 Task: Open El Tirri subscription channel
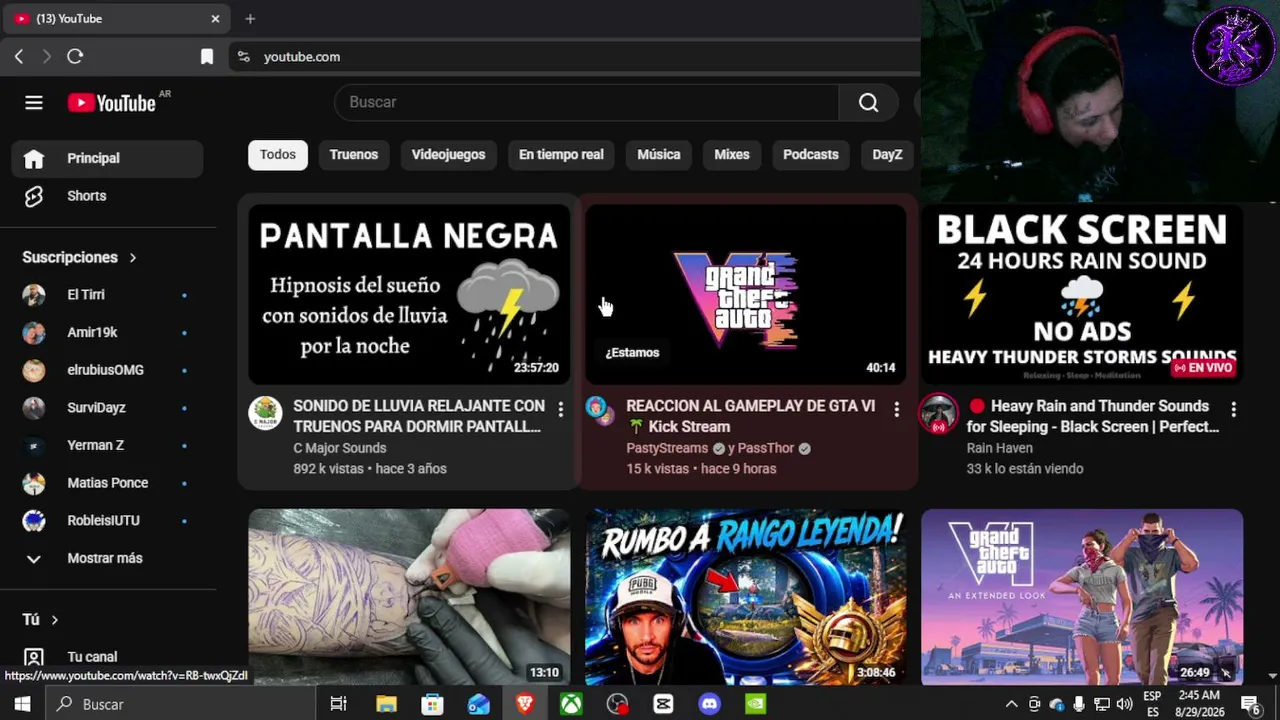pyautogui.click(x=108, y=295)
